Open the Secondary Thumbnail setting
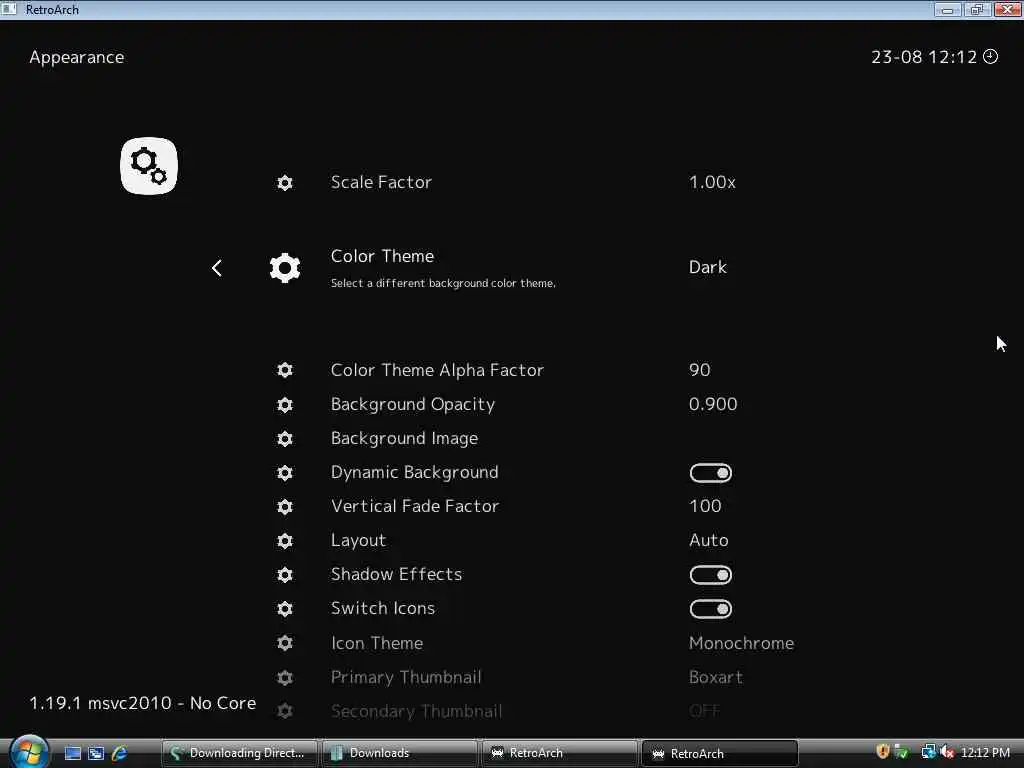This screenshot has width=1024, height=768. click(x=417, y=711)
